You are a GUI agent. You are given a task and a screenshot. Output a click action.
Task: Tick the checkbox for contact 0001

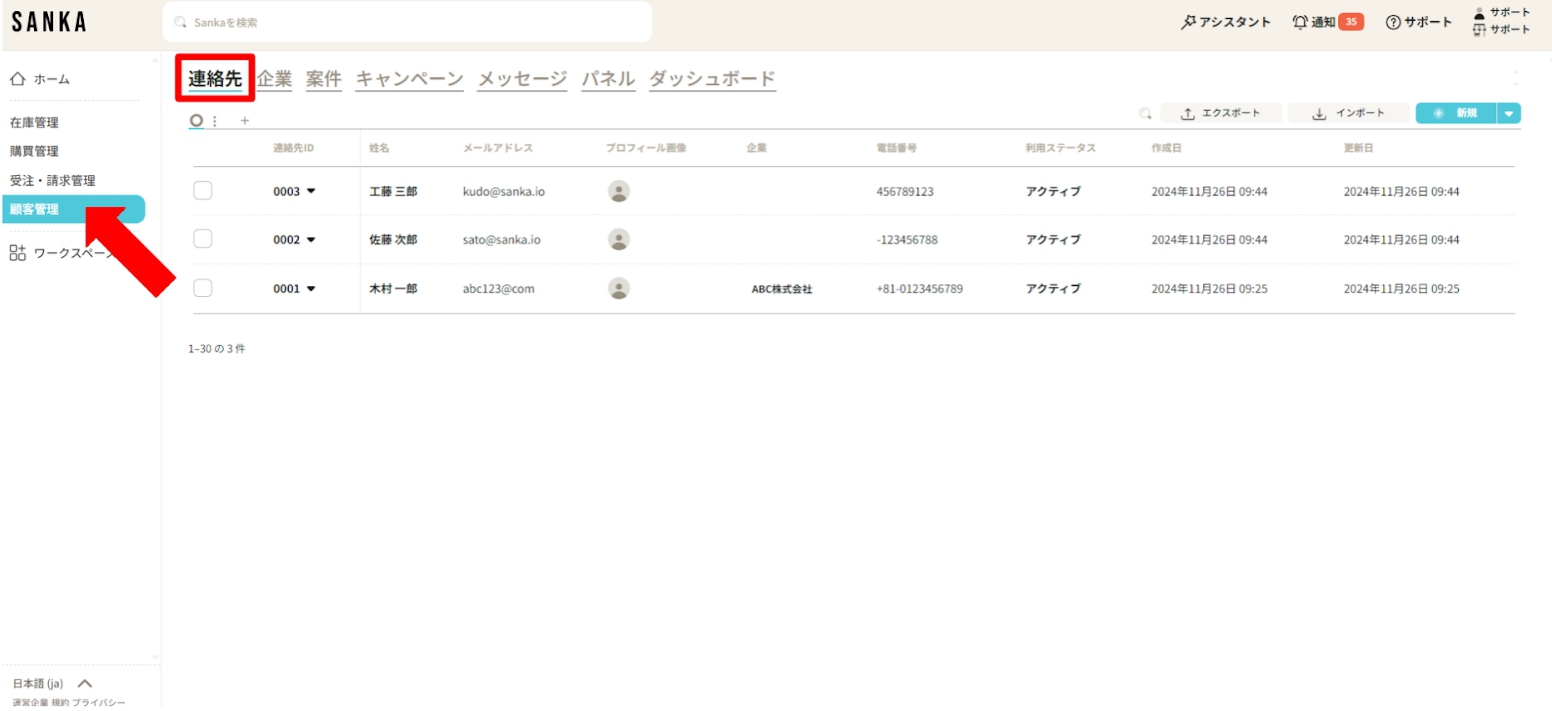pyautogui.click(x=203, y=288)
